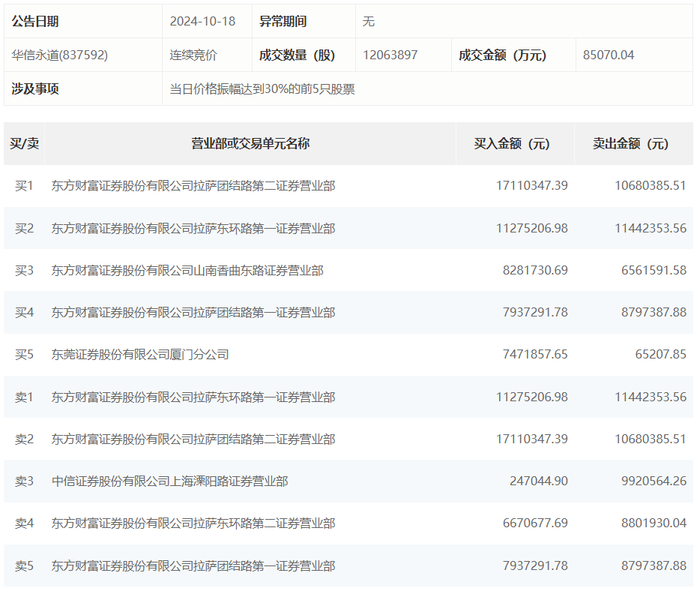
Task: Open 买1 branch 拉萨团结路第二证券营业部
Action: (x=193, y=186)
